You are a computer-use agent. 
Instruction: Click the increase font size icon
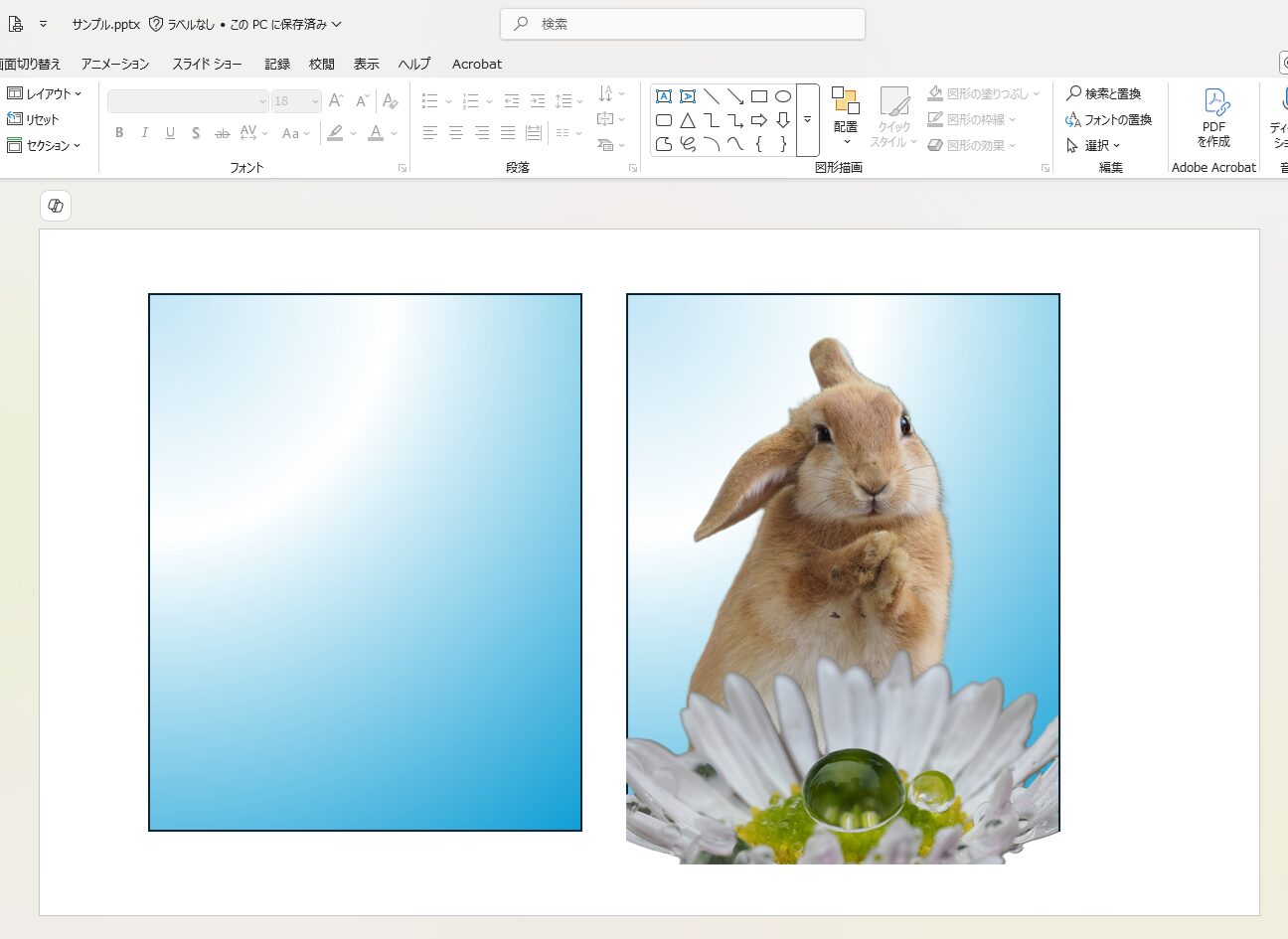[336, 101]
